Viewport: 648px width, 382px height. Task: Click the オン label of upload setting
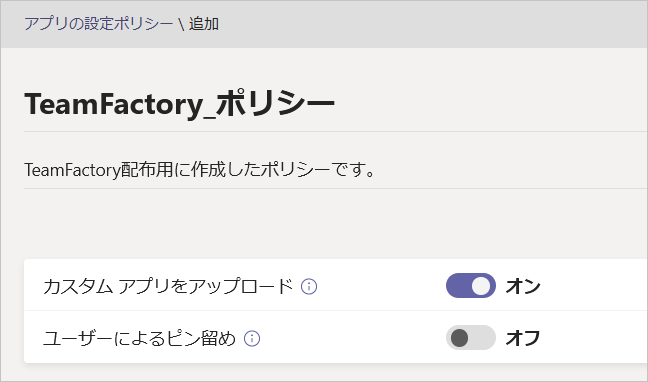coord(523,286)
